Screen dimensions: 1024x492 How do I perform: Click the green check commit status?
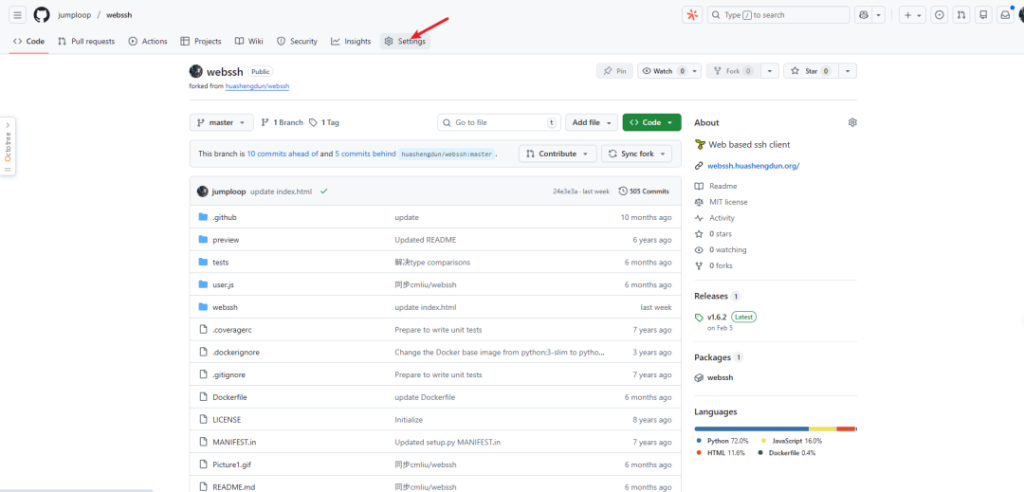[x=324, y=191]
